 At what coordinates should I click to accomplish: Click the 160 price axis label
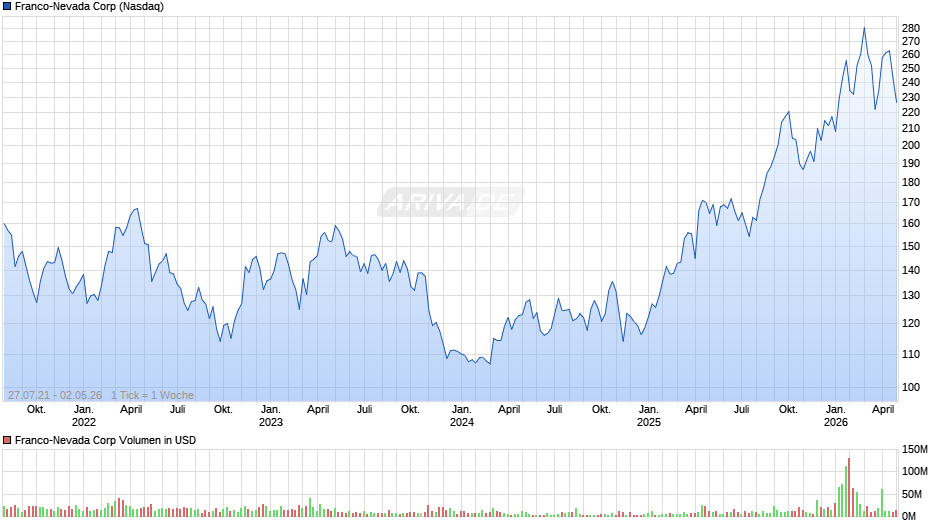tap(911, 223)
